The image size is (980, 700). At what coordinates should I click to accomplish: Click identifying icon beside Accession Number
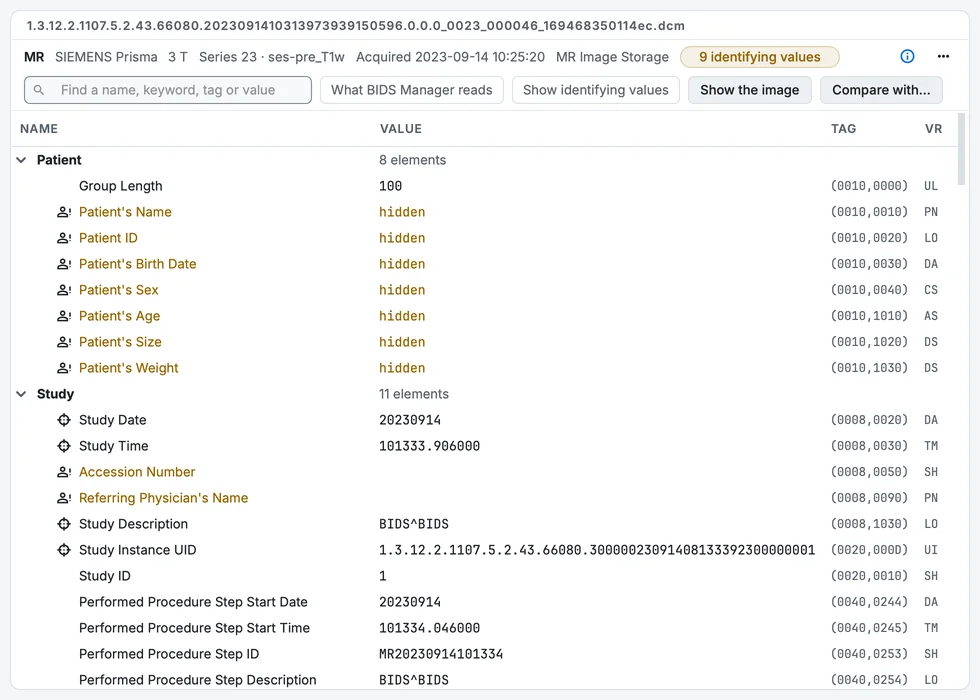(64, 472)
